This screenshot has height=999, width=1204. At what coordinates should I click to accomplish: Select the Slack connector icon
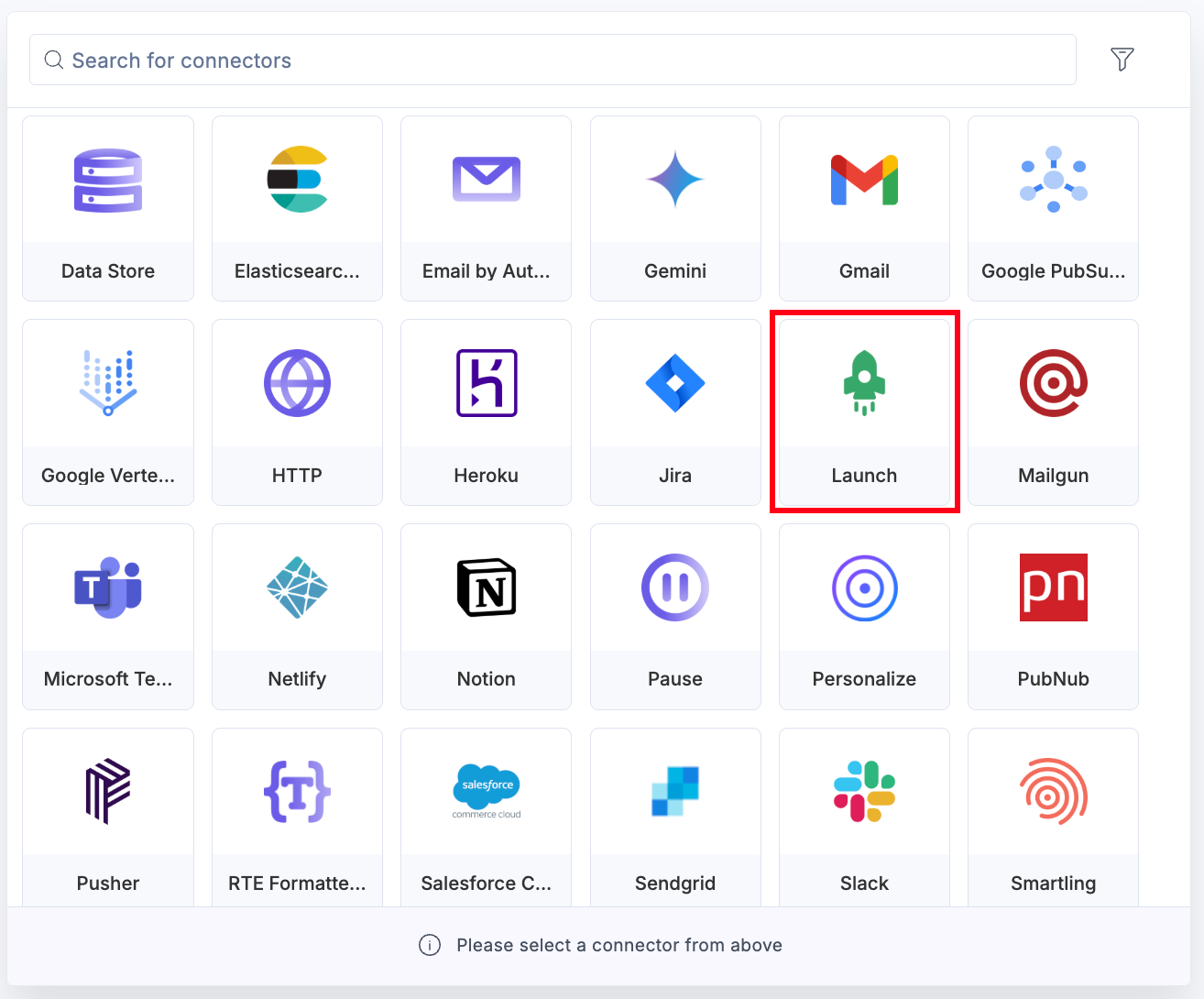coord(864,791)
